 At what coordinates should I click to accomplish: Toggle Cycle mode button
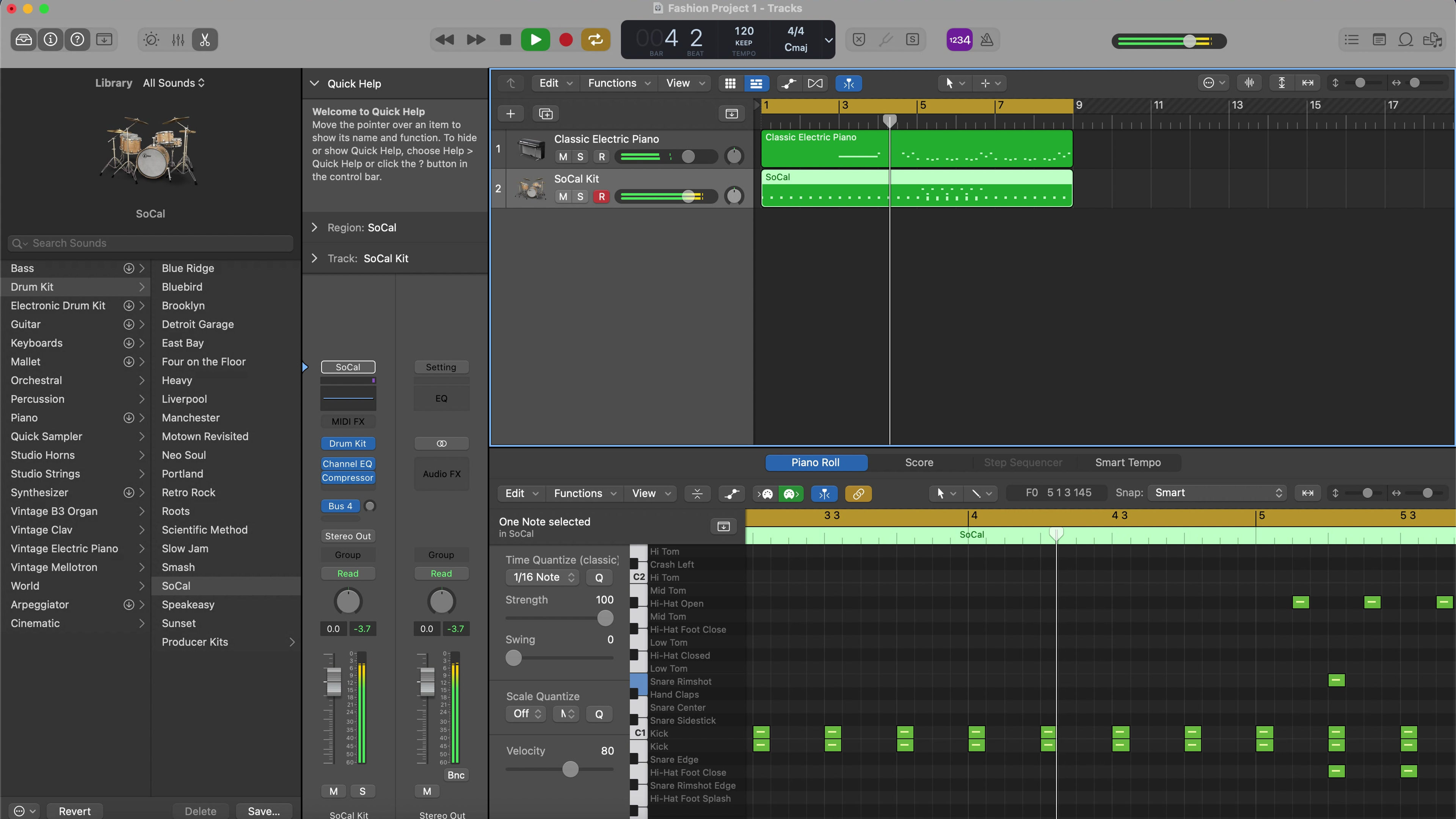click(596, 39)
